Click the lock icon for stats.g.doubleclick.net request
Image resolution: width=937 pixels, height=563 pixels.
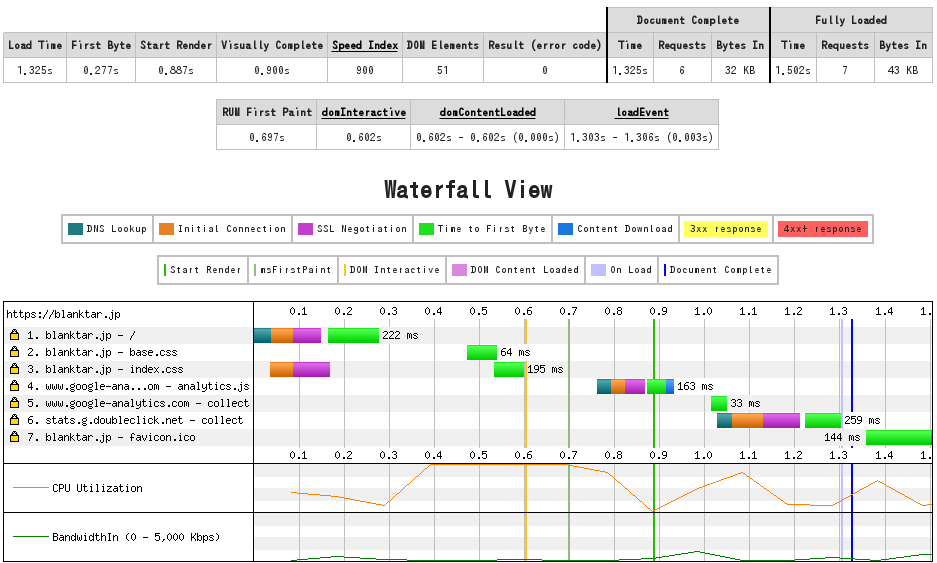pos(15,420)
